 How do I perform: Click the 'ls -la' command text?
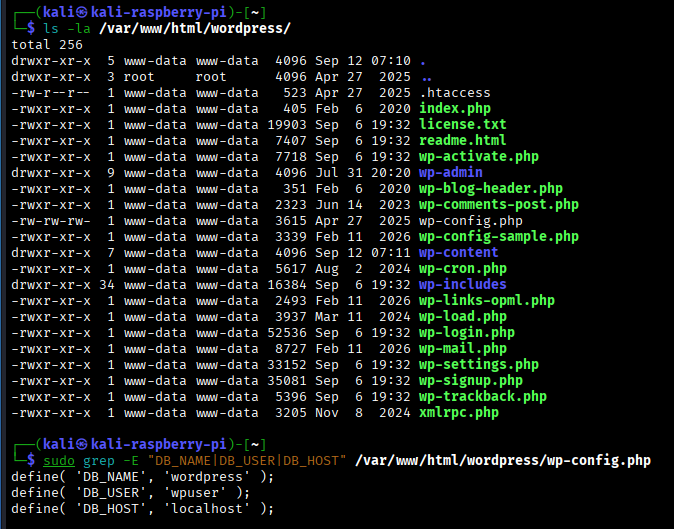67,29
